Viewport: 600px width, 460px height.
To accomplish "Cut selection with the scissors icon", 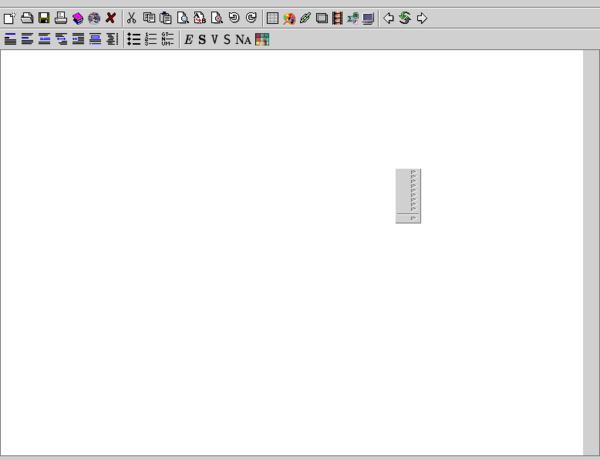I will 131,18.
